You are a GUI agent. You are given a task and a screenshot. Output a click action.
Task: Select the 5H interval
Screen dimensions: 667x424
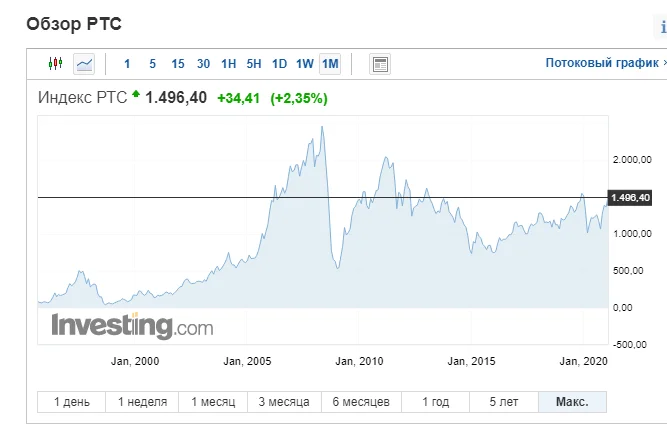click(x=254, y=64)
